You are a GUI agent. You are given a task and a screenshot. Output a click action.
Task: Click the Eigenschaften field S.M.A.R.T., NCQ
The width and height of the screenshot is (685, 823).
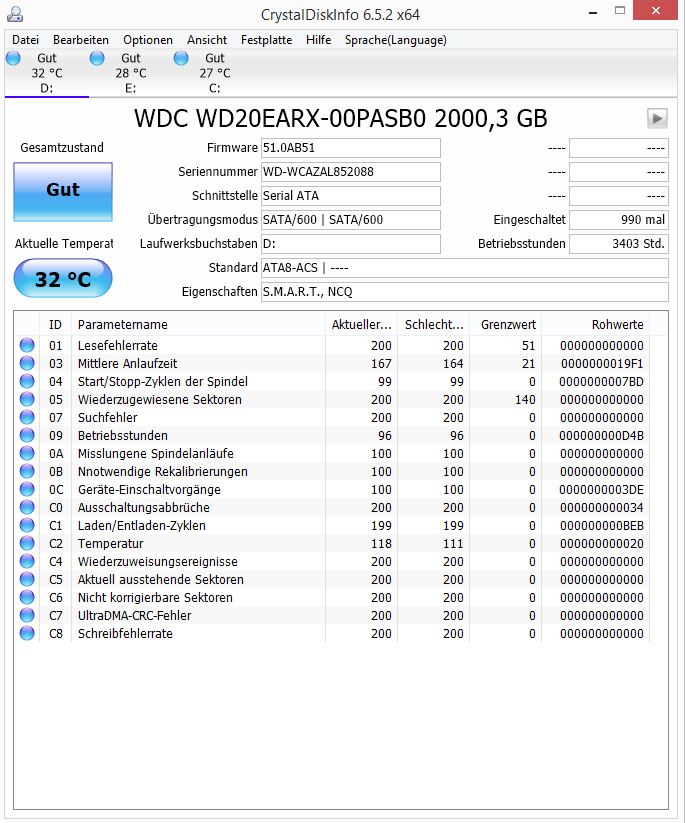point(465,292)
